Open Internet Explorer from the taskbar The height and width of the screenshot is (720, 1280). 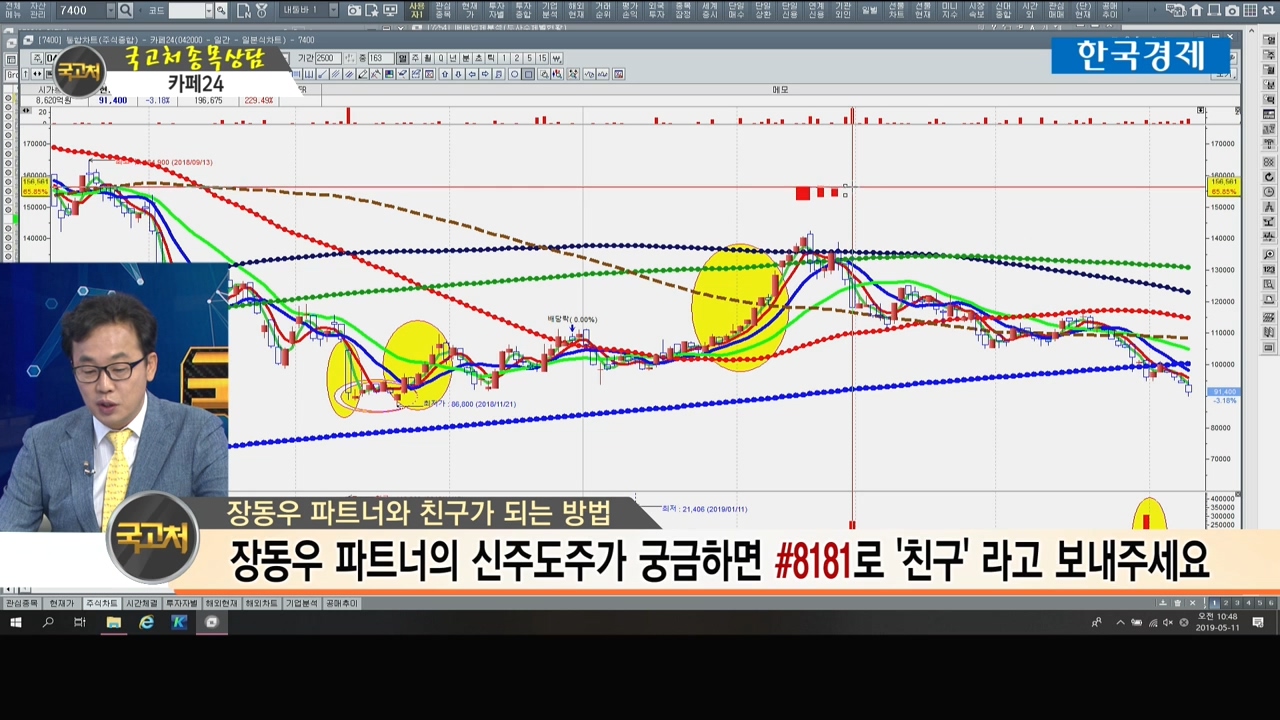pos(146,622)
